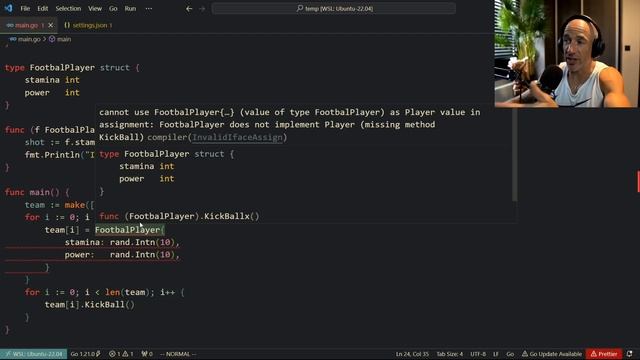Click 'func (FootbalPlayer).KickBallx()' in hover popup
This screenshot has height=360, width=640.
pos(179,216)
